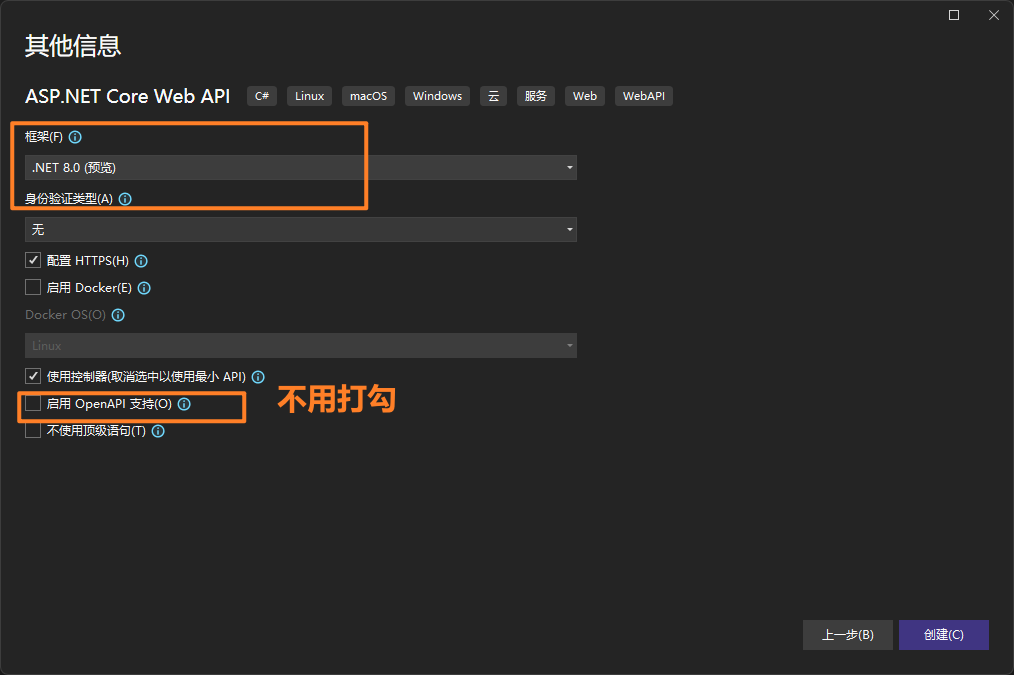Uncheck the 配置 HTTPS(H) checkbox
Image resolution: width=1014 pixels, height=675 pixels.
(33, 261)
